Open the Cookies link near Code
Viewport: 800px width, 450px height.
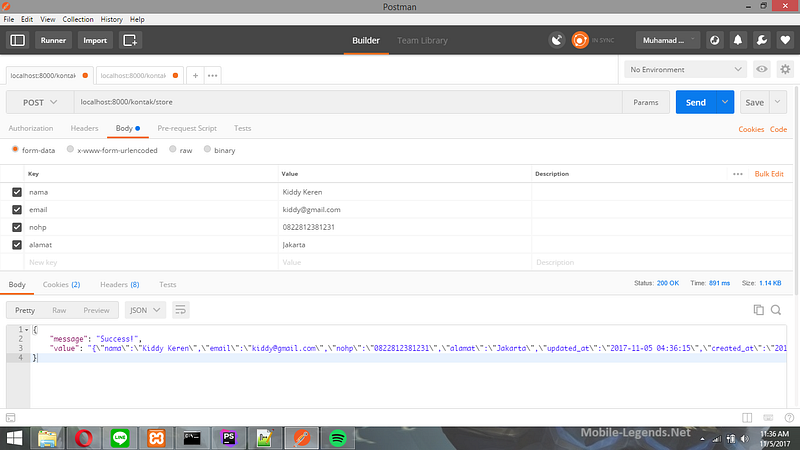tap(751, 129)
